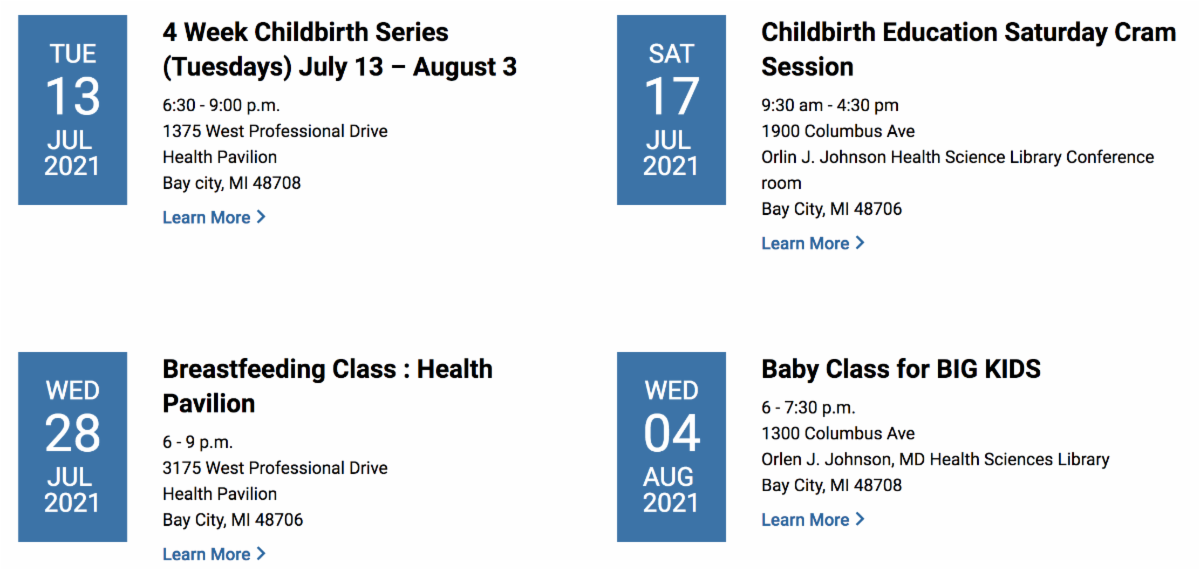Click Learn More under Baby Class for BIG KIDS

coord(805,520)
